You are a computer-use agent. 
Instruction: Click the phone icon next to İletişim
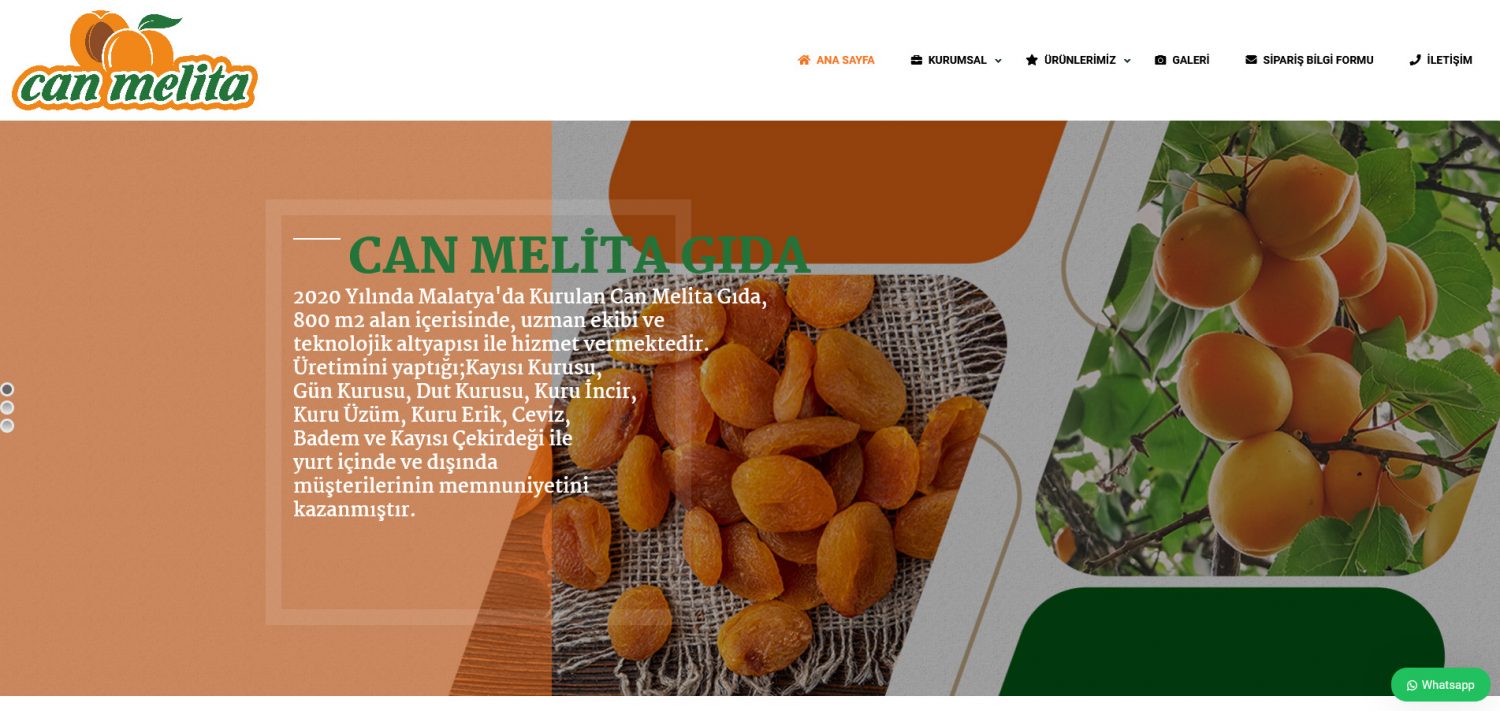(x=1415, y=60)
